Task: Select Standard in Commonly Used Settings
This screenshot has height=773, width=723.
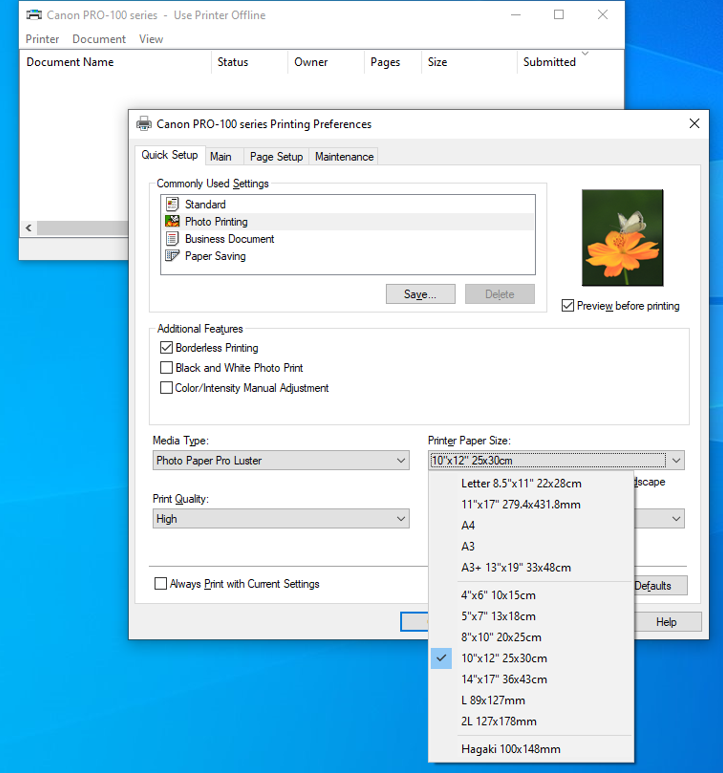Action: click(348, 204)
